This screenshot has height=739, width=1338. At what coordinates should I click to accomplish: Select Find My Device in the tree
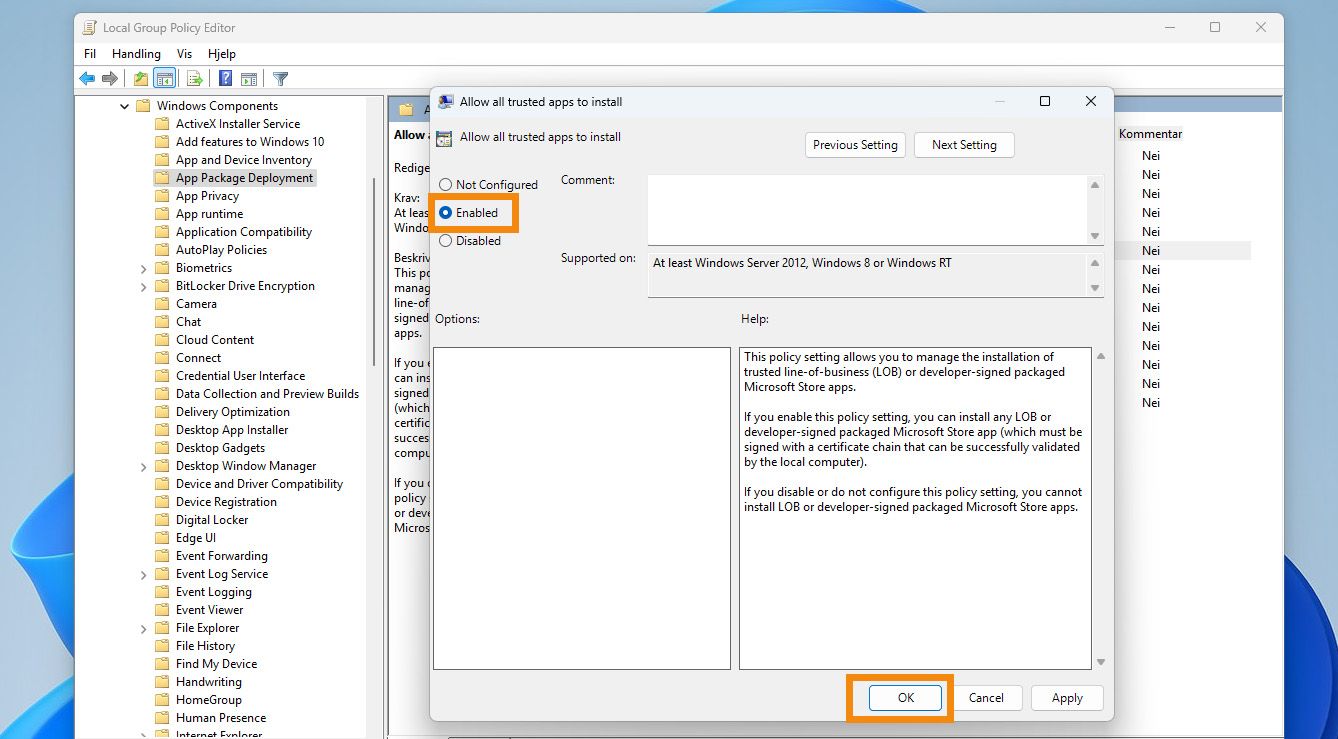216,664
